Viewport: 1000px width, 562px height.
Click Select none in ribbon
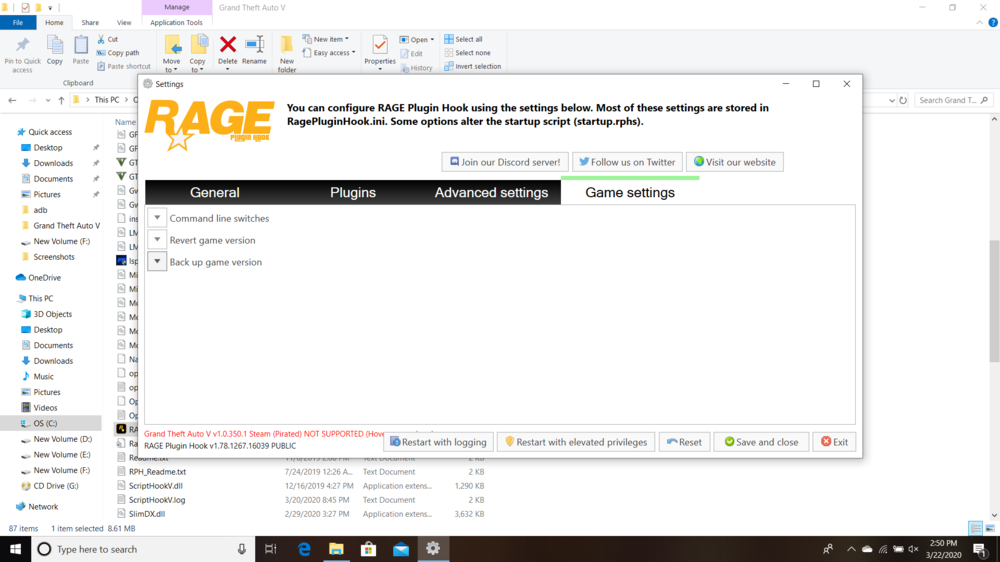click(467, 53)
